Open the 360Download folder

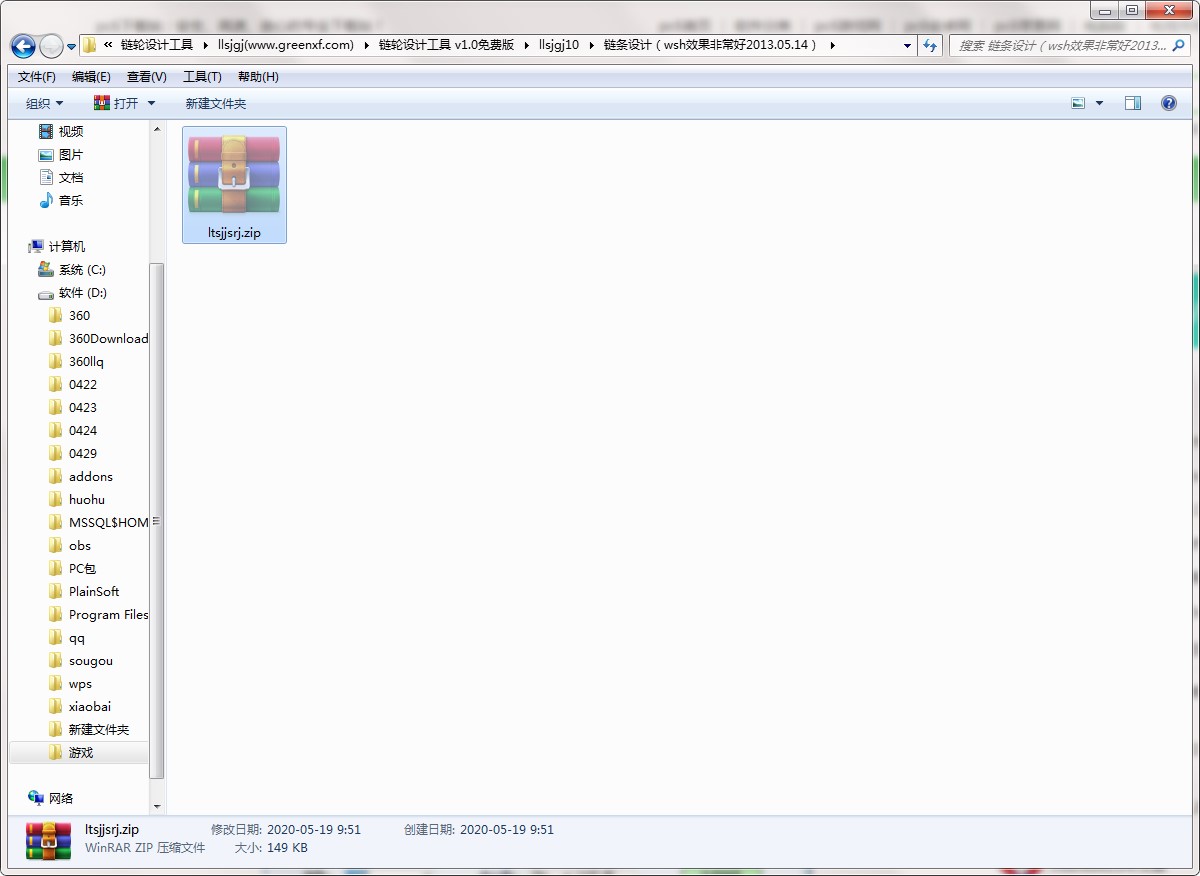coord(98,338)
